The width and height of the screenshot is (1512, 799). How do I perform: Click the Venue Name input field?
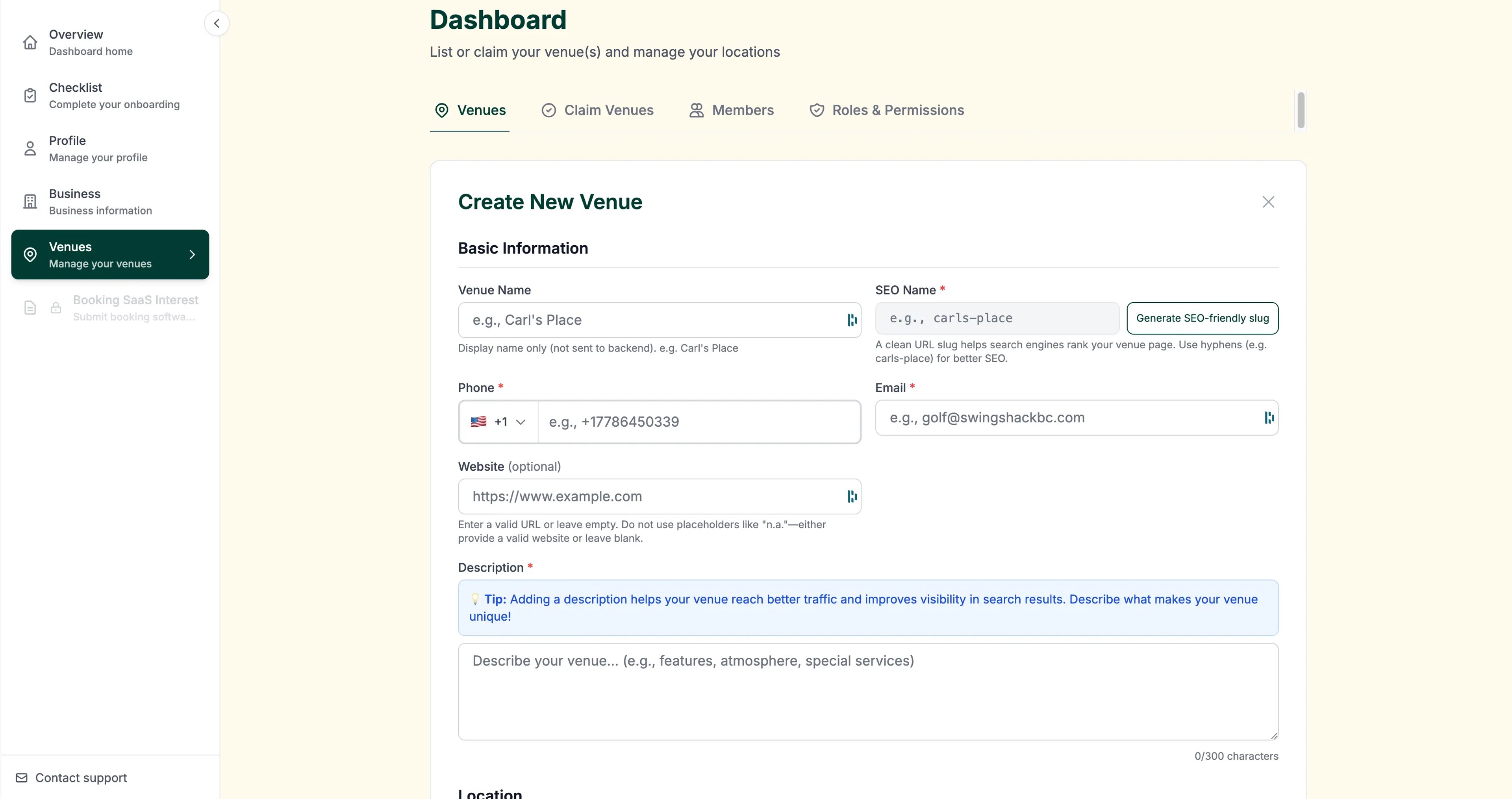click(659, 320)
